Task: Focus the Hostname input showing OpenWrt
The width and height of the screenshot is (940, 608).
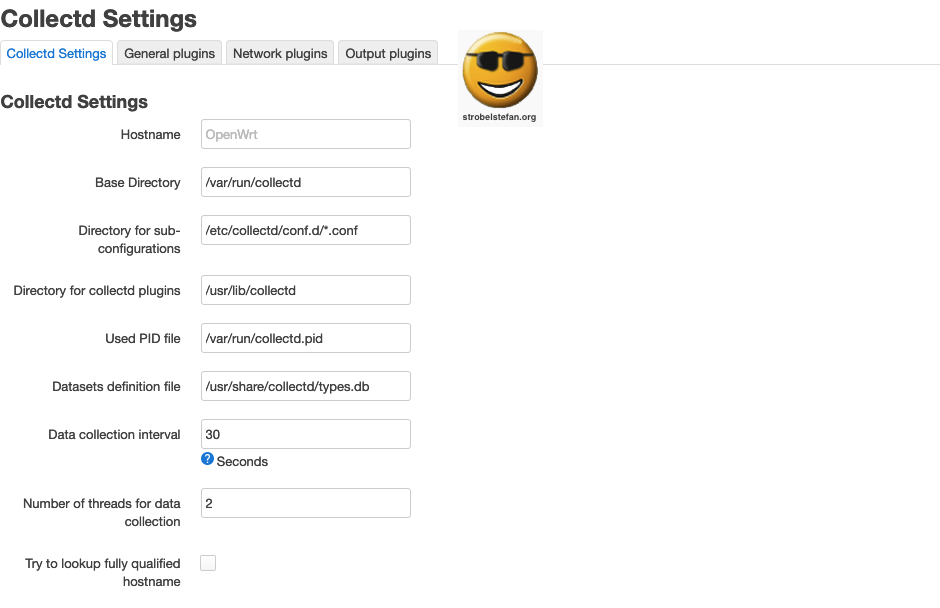Action: (x=305, y=134)
